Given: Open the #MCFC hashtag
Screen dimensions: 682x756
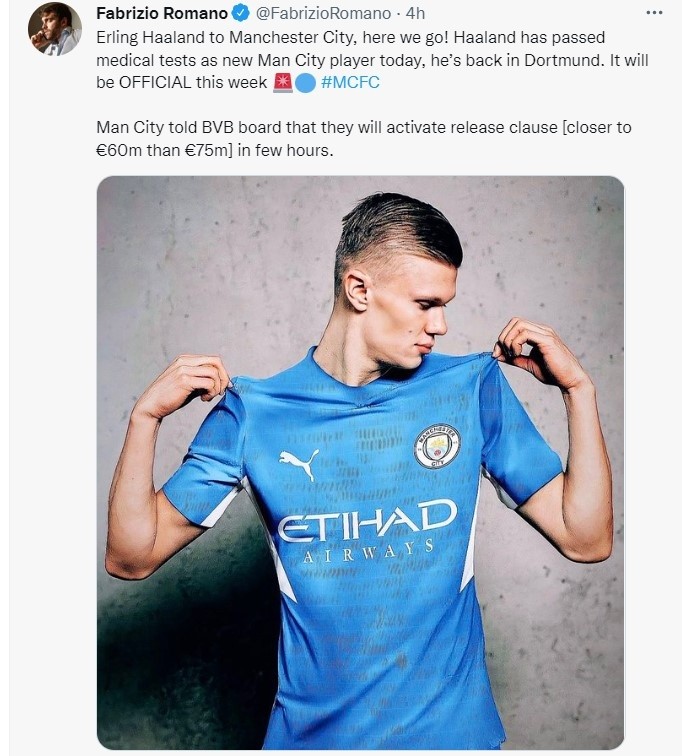Looking at the screenshot, I should (350, 83).
